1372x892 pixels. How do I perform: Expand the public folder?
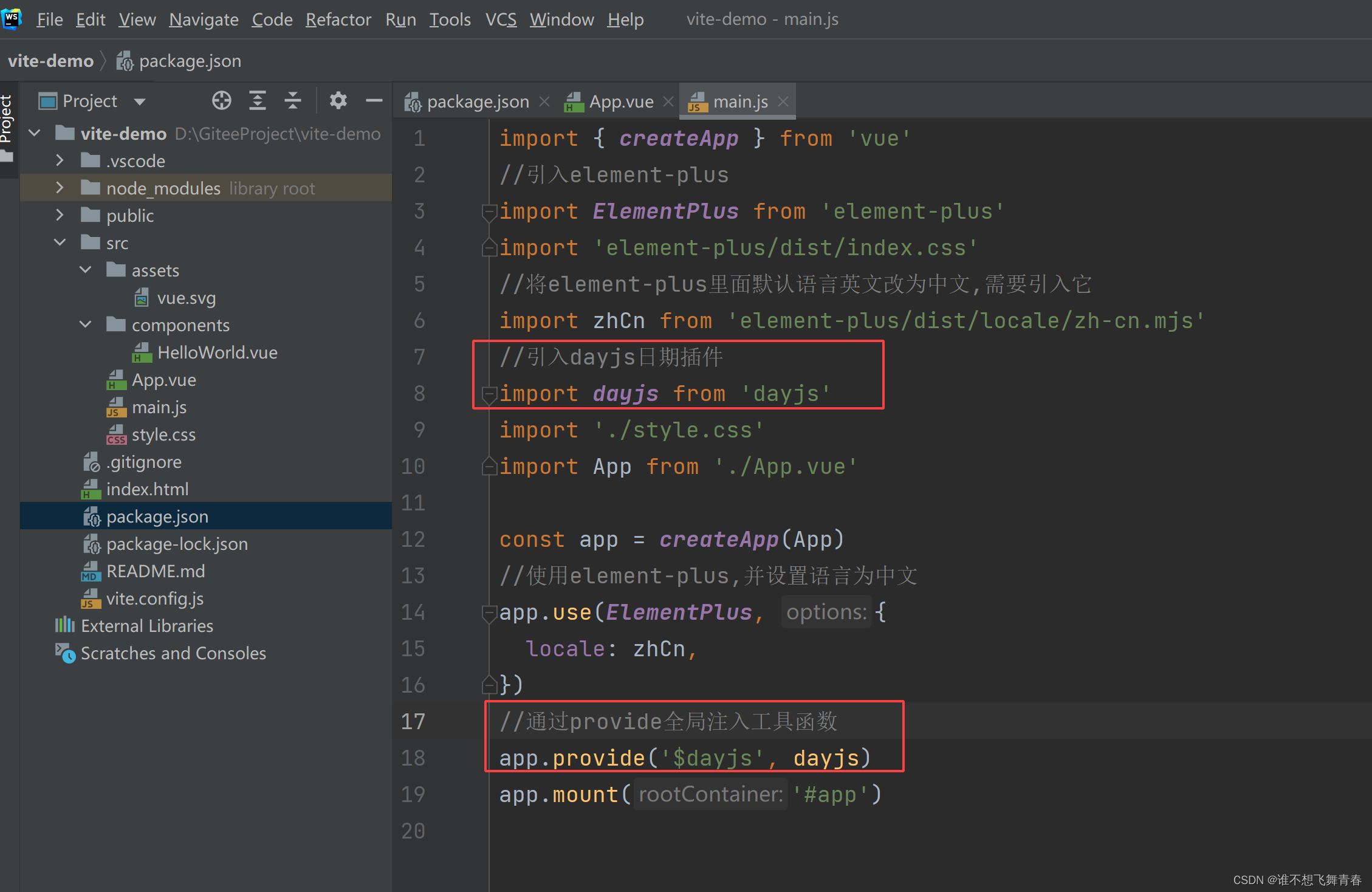pos(60,215)
